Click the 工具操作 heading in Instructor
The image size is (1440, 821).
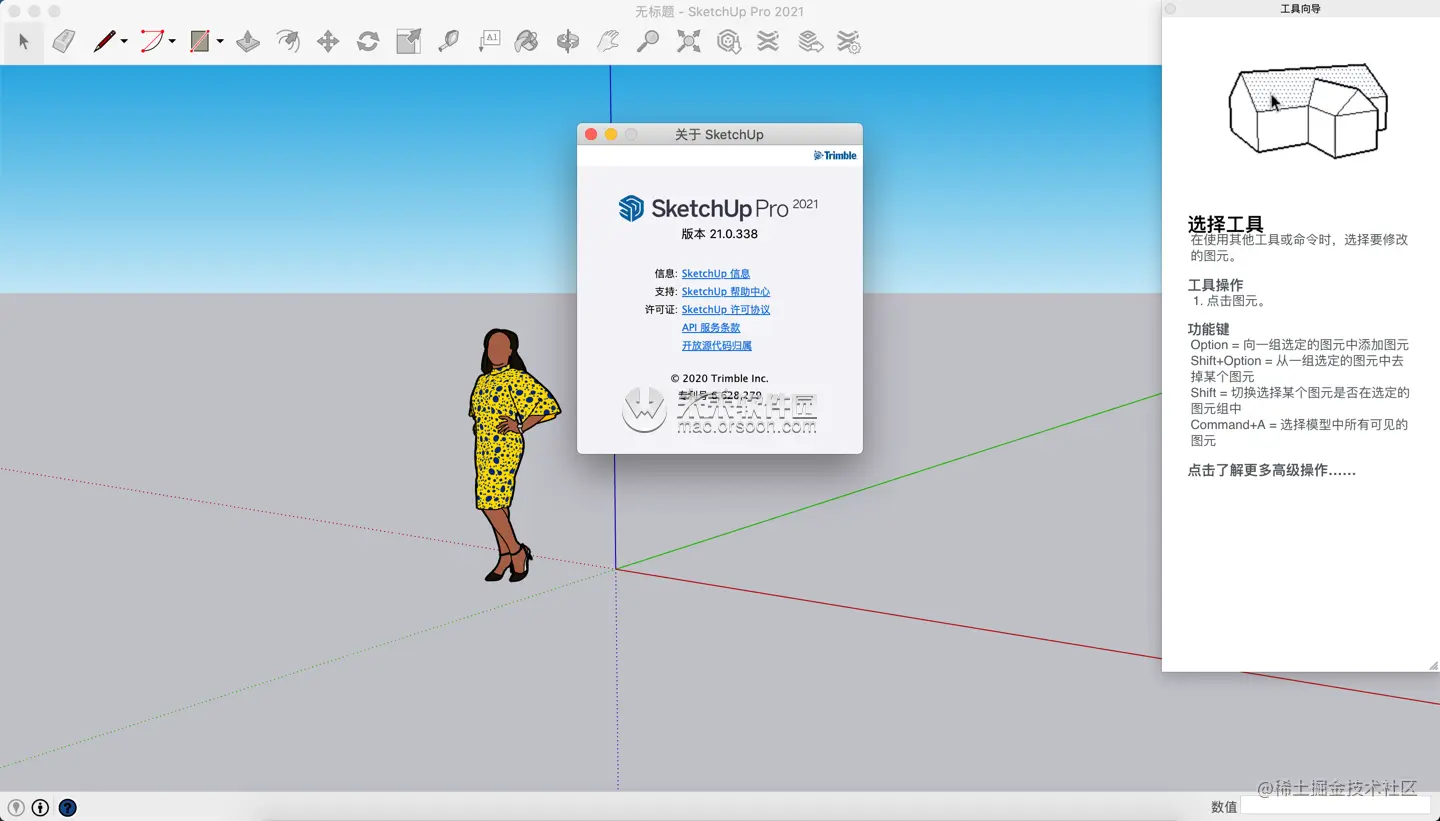coord(1216,285)
